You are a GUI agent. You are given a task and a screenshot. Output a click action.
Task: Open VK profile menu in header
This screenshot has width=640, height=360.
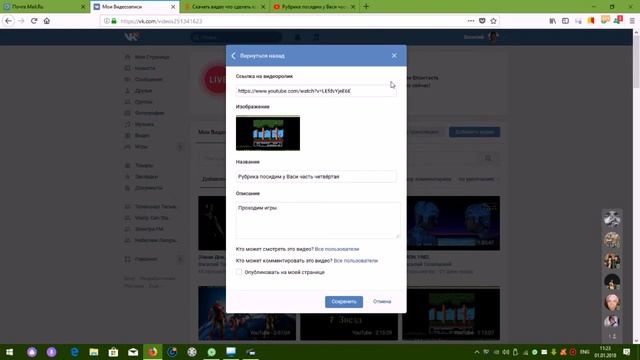coord(482,37)
